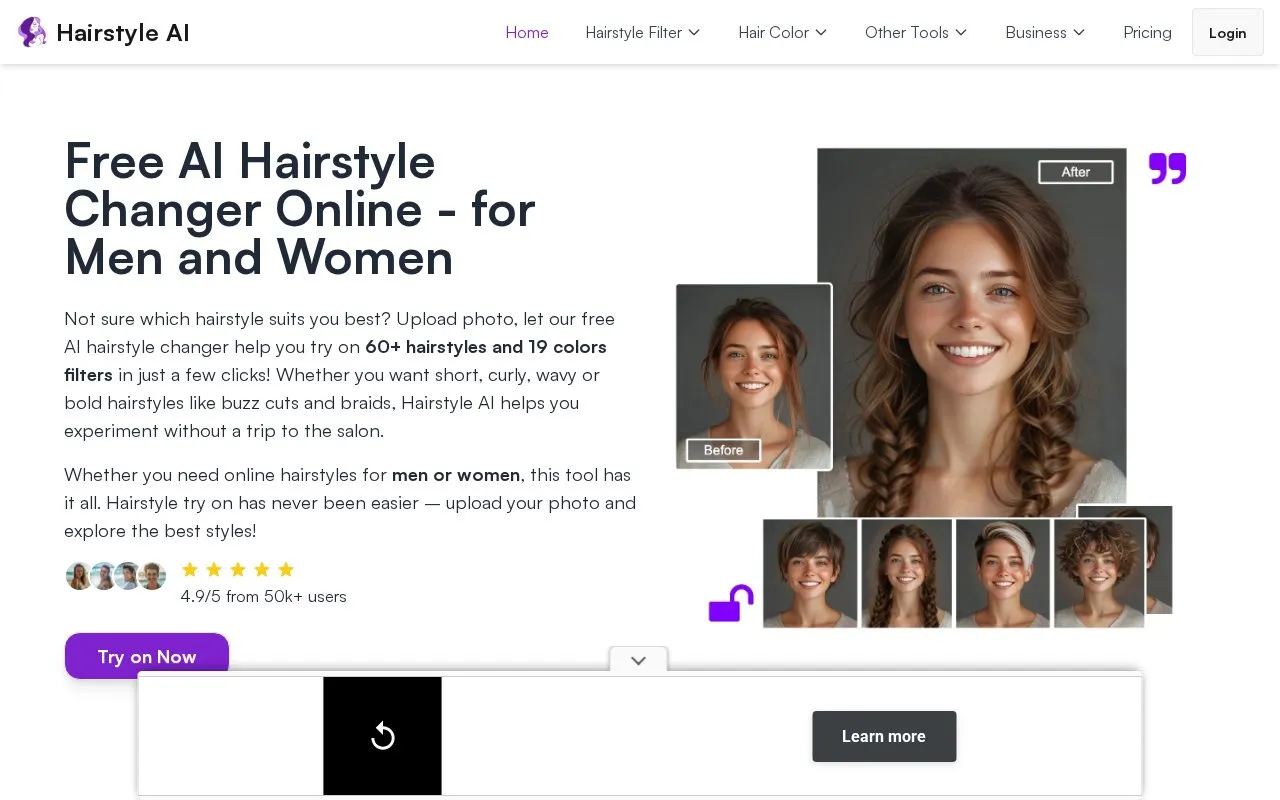Viewport: 1280px width, 800px height.
Task: Click the 4.9/5 from 50k+ users text
Action: coord(263,596)
